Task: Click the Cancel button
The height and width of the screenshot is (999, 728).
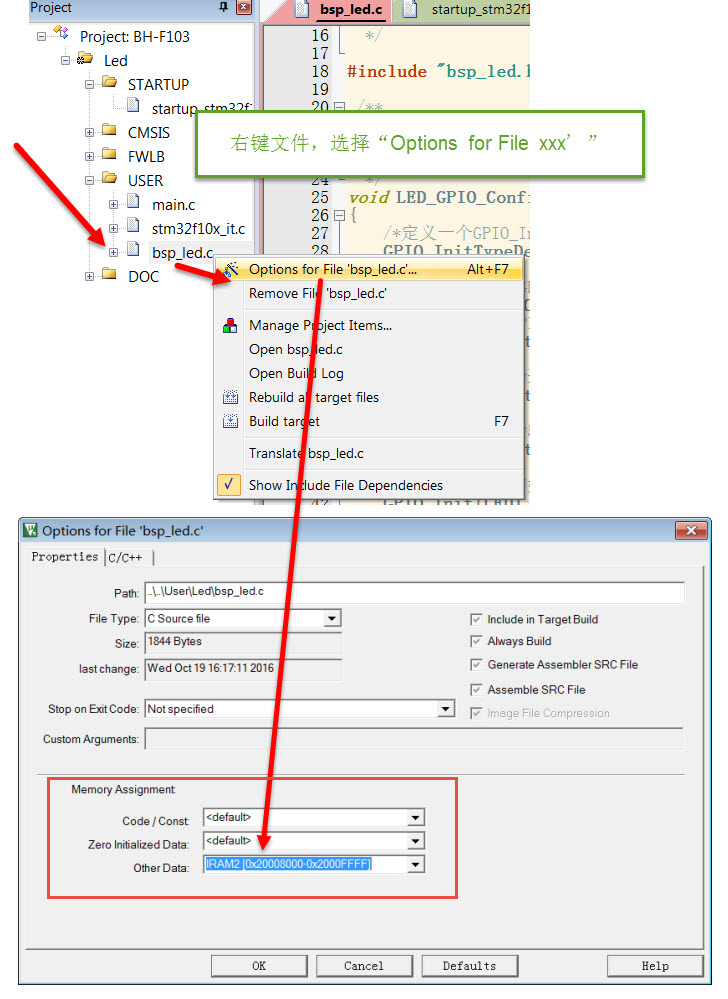Action: point(364,966)
